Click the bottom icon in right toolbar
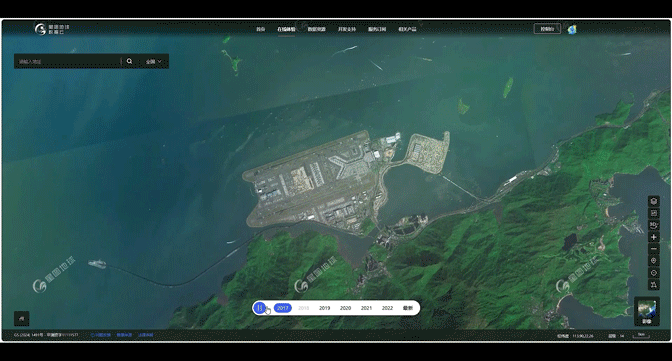 [x=654, y=285]
